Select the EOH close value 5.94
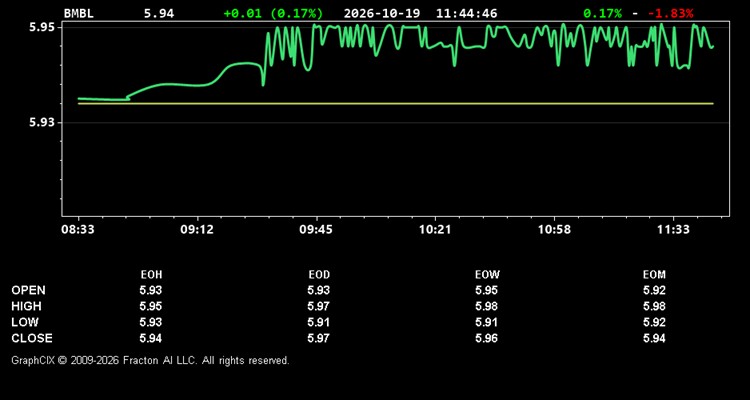The image size is (750, 400). point(151,338)
